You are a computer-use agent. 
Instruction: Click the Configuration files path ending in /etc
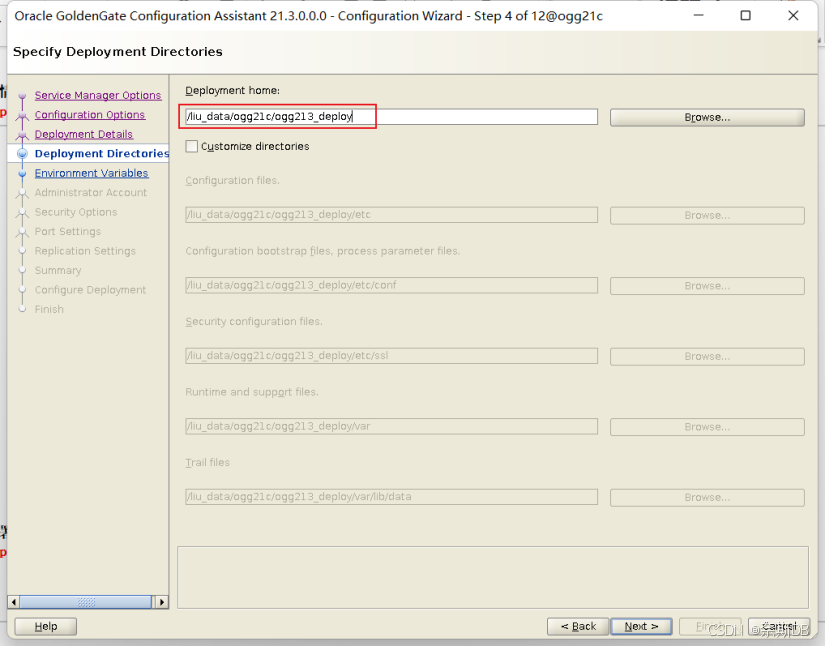pyautogui.click(x=391, y=215)
